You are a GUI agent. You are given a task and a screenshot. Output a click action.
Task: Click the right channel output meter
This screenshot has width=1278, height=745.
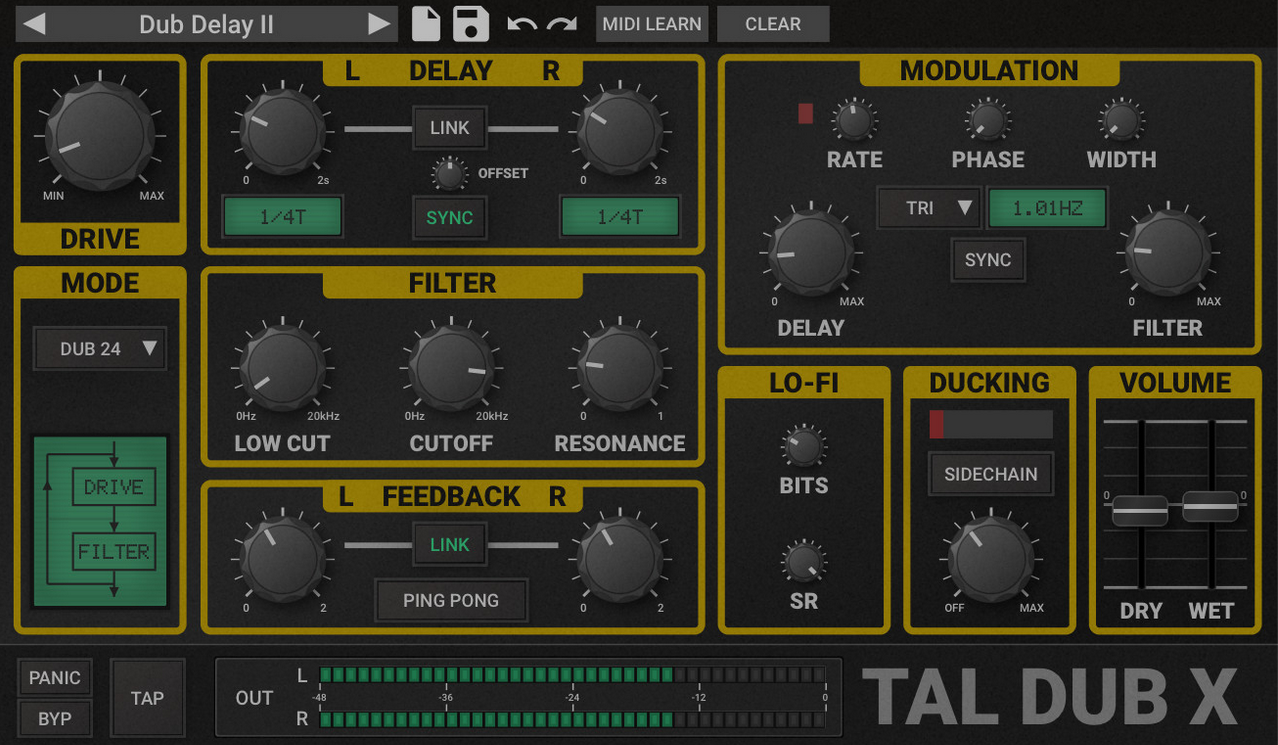pyautogui.click(x=572, y=719)
